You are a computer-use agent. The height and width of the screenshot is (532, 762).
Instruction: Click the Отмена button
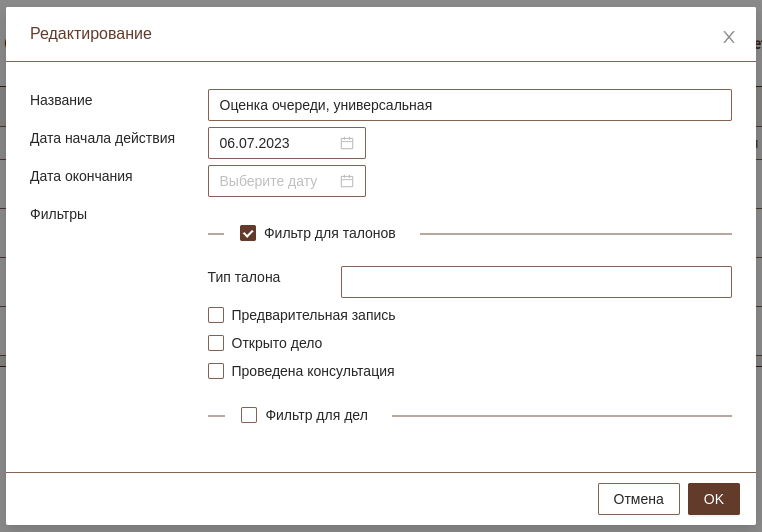click(x=638, y=499)
